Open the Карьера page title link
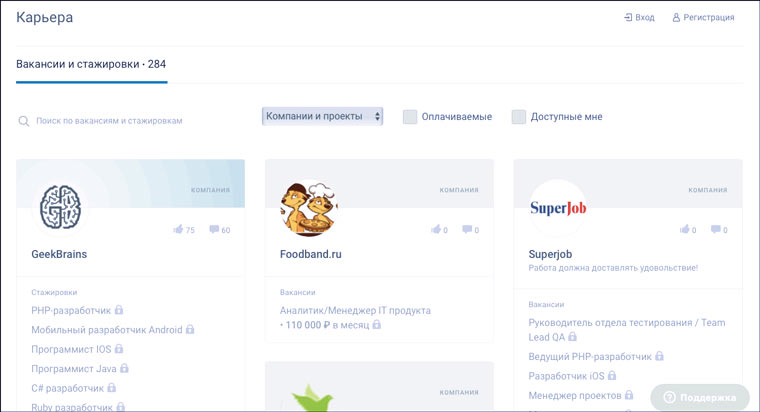 [45, 17]
